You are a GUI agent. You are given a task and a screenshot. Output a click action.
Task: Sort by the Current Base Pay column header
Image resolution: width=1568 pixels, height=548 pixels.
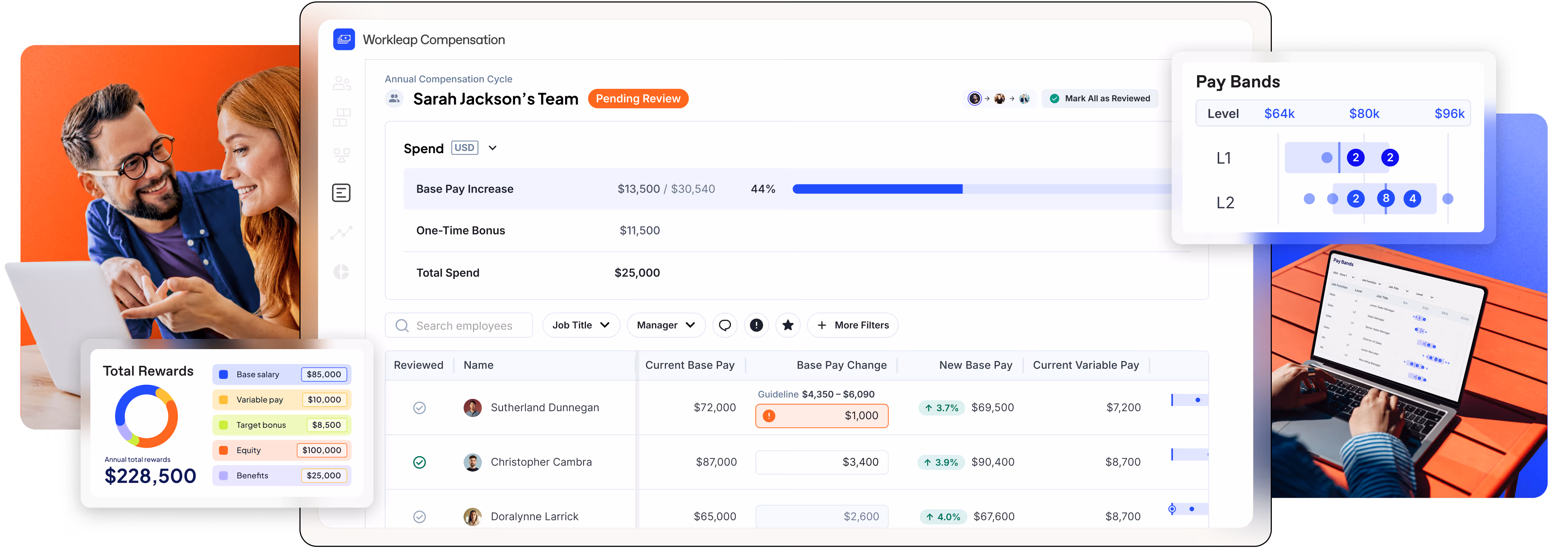[690, 365]
